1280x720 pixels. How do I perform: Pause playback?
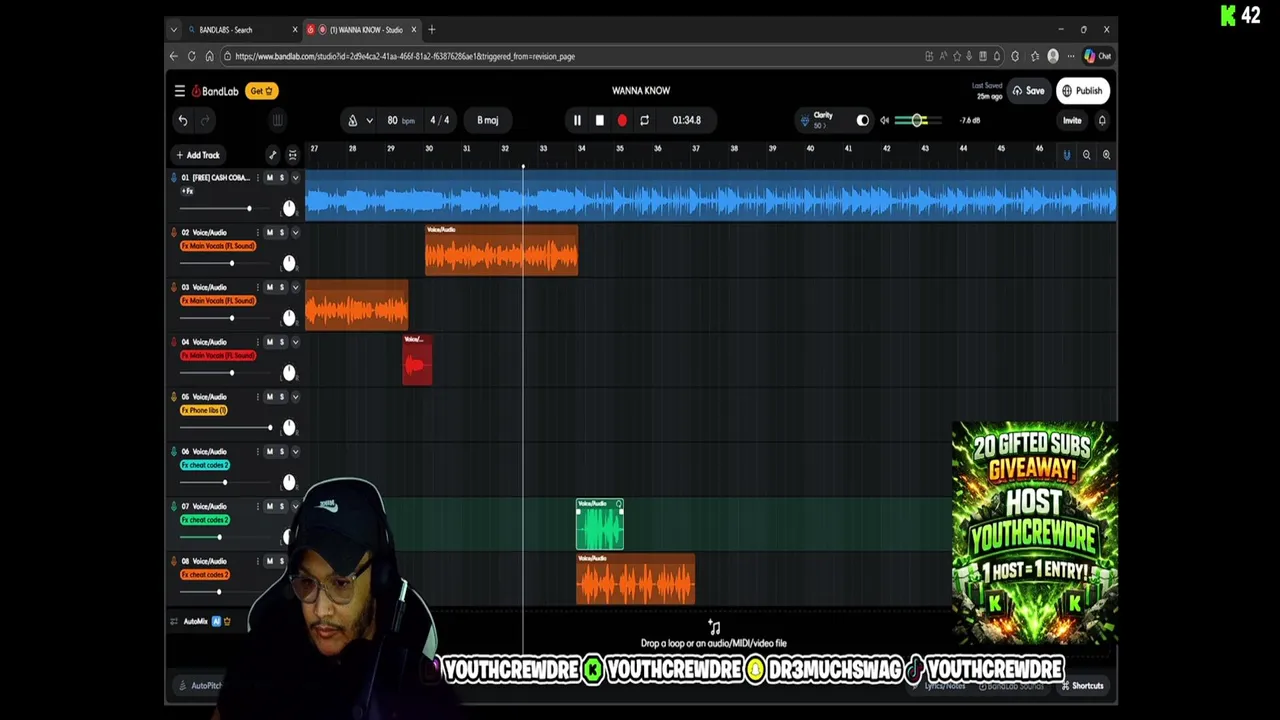tap(577, 120)
